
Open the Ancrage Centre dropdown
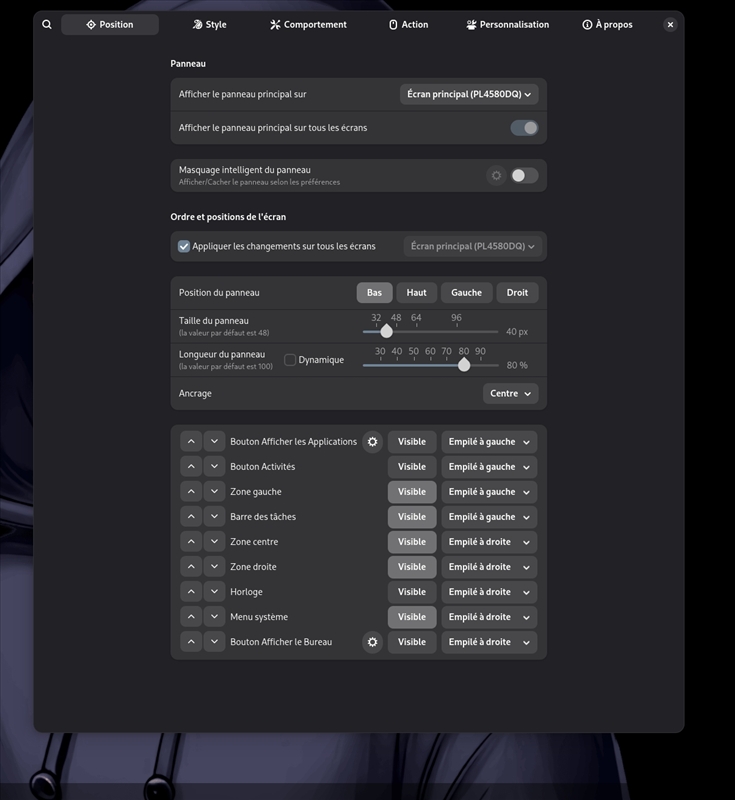pos(510,394)
